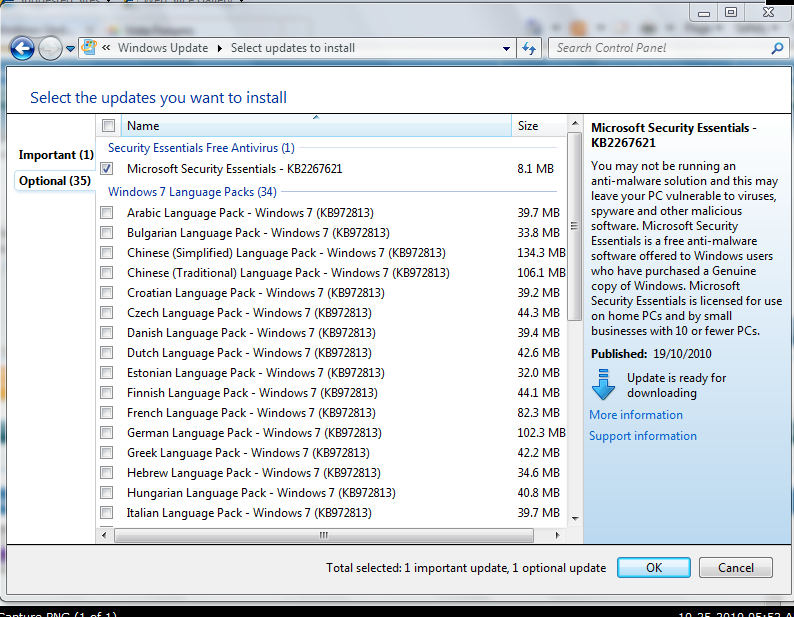The width and height of the screenshot is (794, 617).
Task: Click the list scroll up arrow
Action: [x=574, y=124]
